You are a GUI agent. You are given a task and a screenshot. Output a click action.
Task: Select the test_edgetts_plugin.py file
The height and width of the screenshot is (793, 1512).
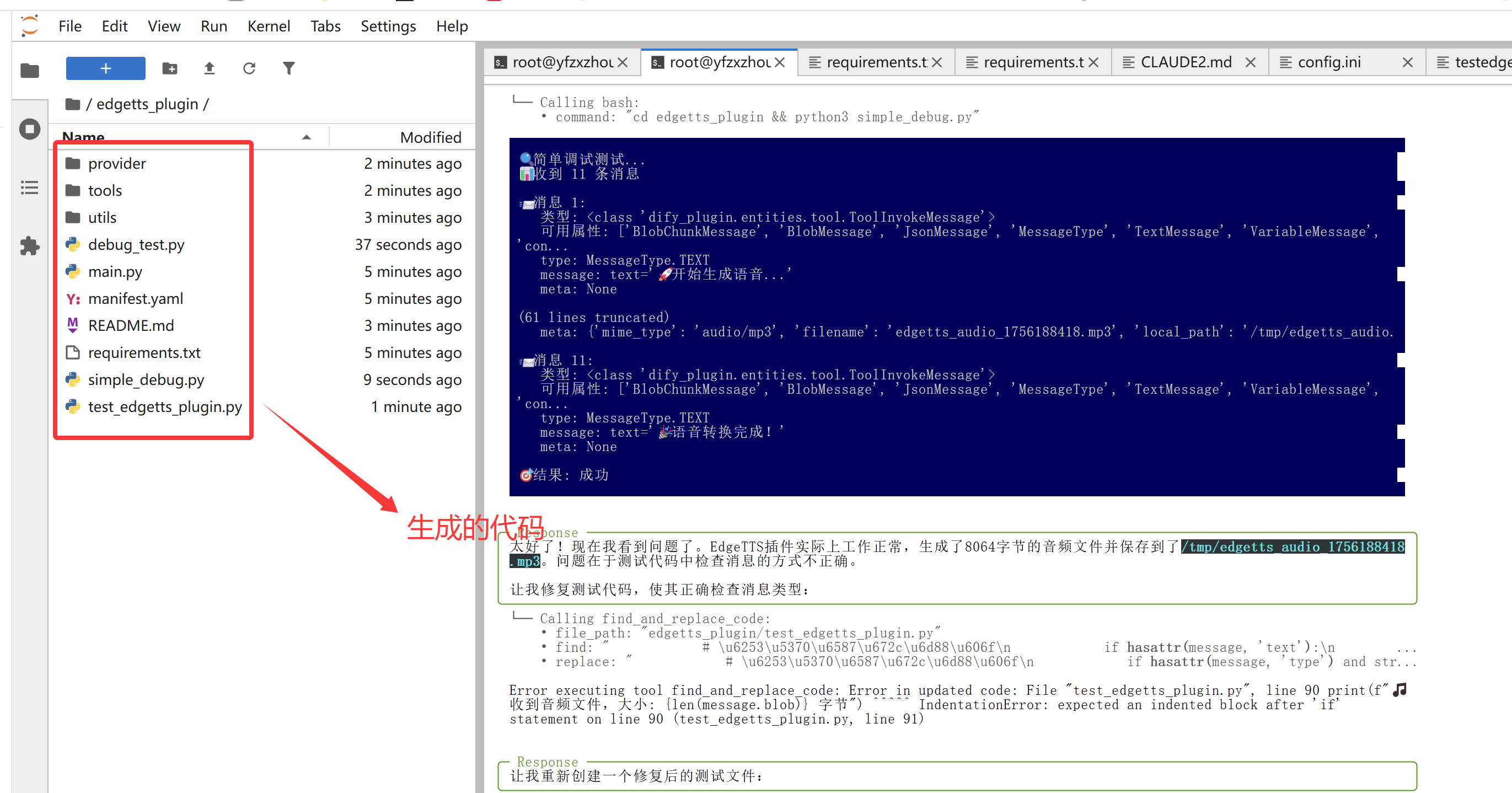(x=165, y=406)
